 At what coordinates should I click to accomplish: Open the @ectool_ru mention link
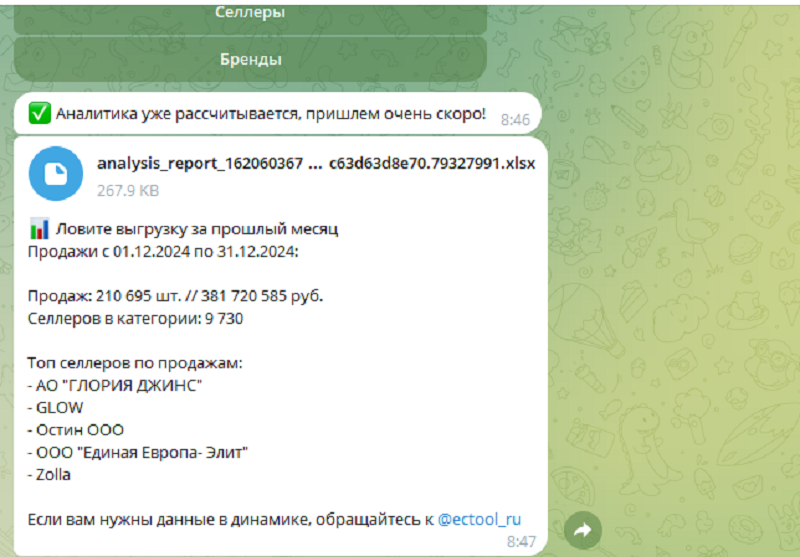pyautogui.click(x=479, y=519)
